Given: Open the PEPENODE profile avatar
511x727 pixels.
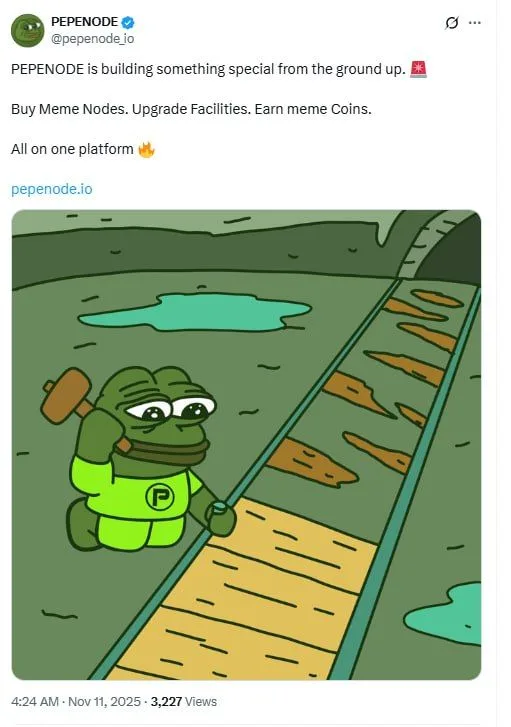Looking at the screenshot, I should [27, 31].
